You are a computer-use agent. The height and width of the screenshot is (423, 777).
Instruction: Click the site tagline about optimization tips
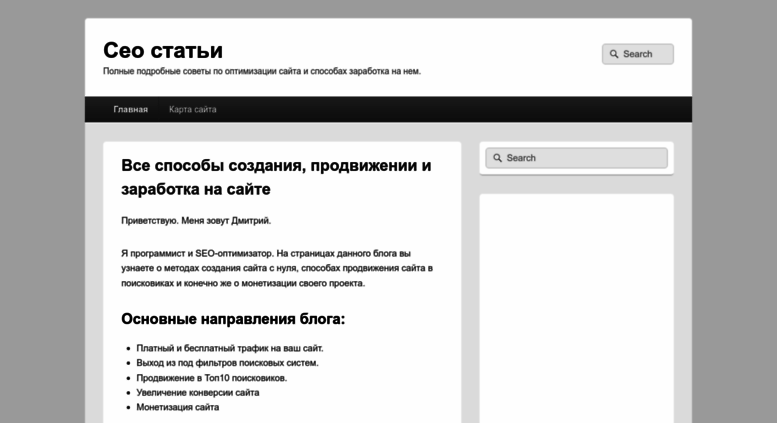(x=262, y=71)
